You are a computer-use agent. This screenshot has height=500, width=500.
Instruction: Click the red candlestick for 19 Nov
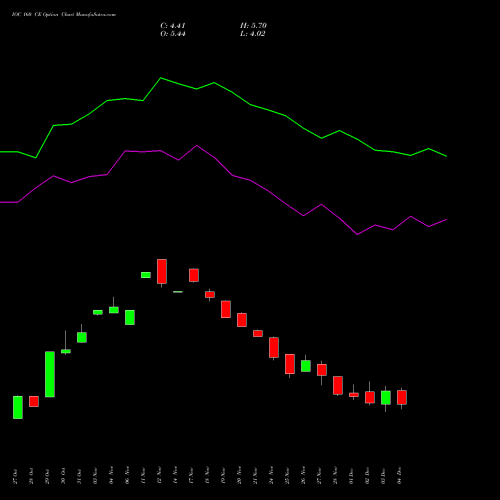[x=226, y=309]
